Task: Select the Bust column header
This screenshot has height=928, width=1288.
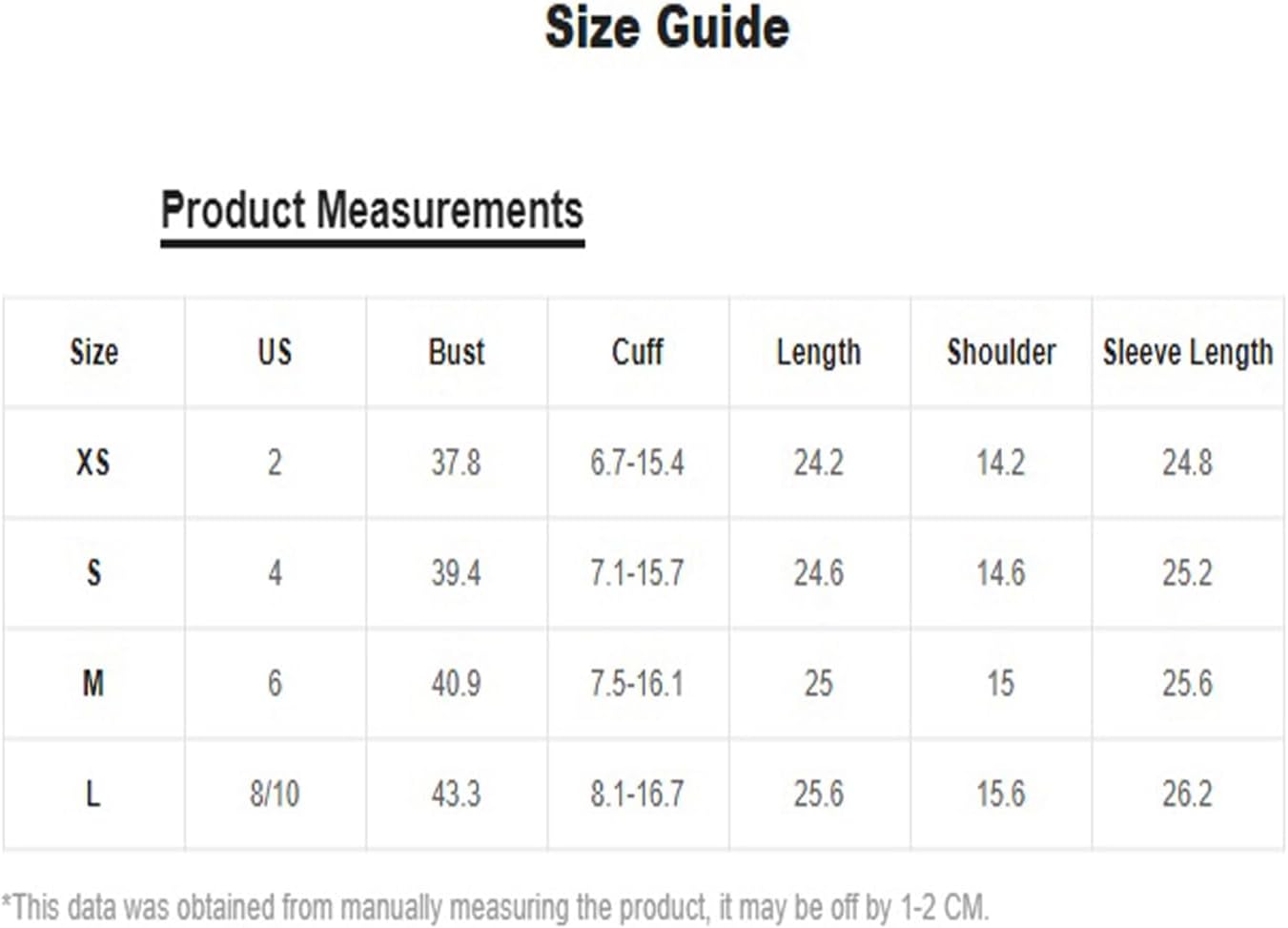Action: [x=456, y=352]
